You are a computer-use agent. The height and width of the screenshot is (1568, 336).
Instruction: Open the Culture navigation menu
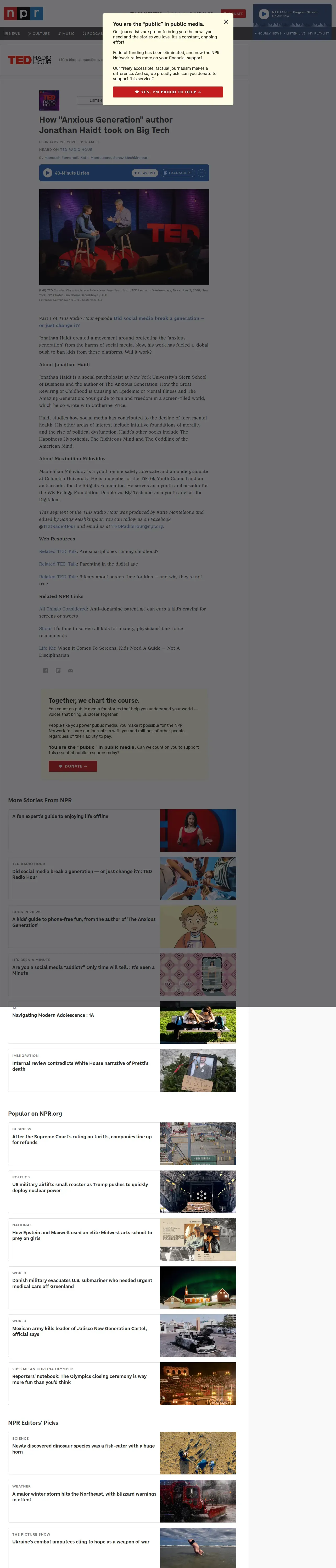tap(39, 33)
